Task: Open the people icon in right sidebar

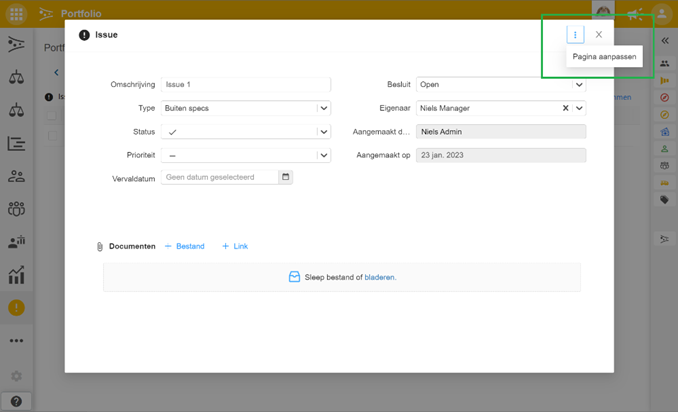Action: click(665, 64)
